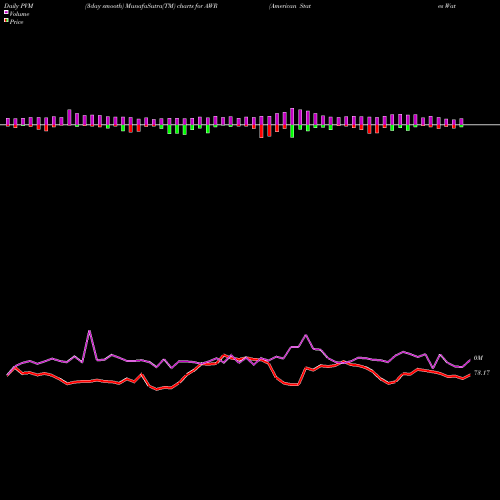The width and height of the screenshot is (500, 500).
Task: Click the 'Price' legend label
Action: pyautogui.click(x=16, y=22)
